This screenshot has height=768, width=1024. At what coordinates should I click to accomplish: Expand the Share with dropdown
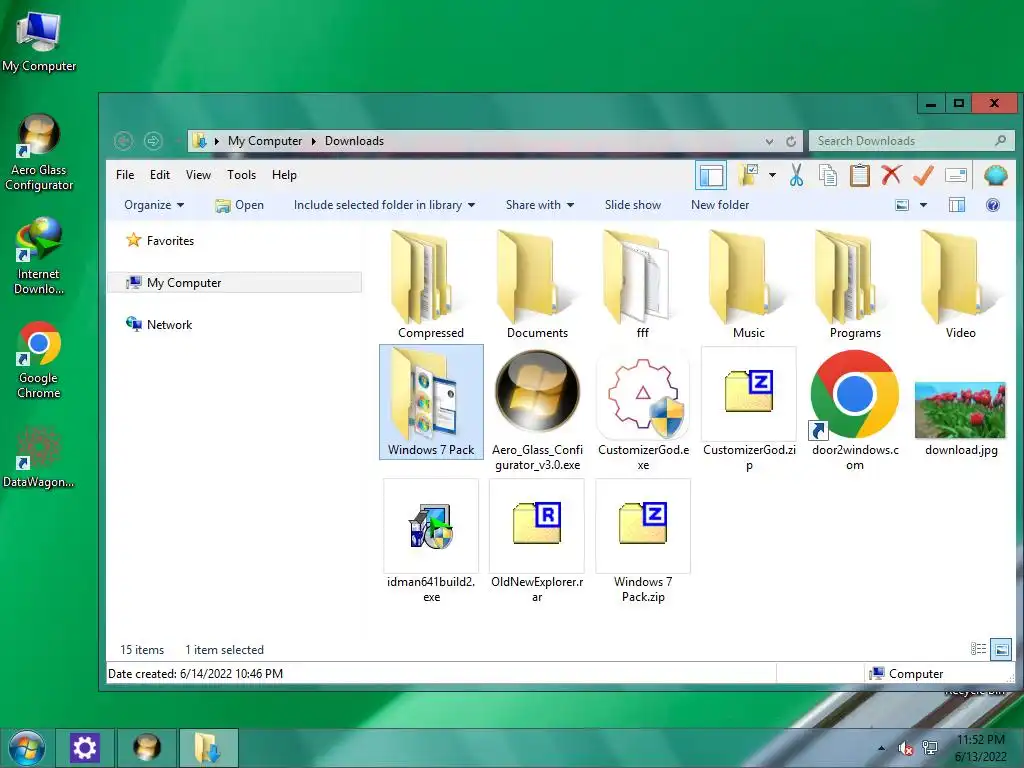539,205
